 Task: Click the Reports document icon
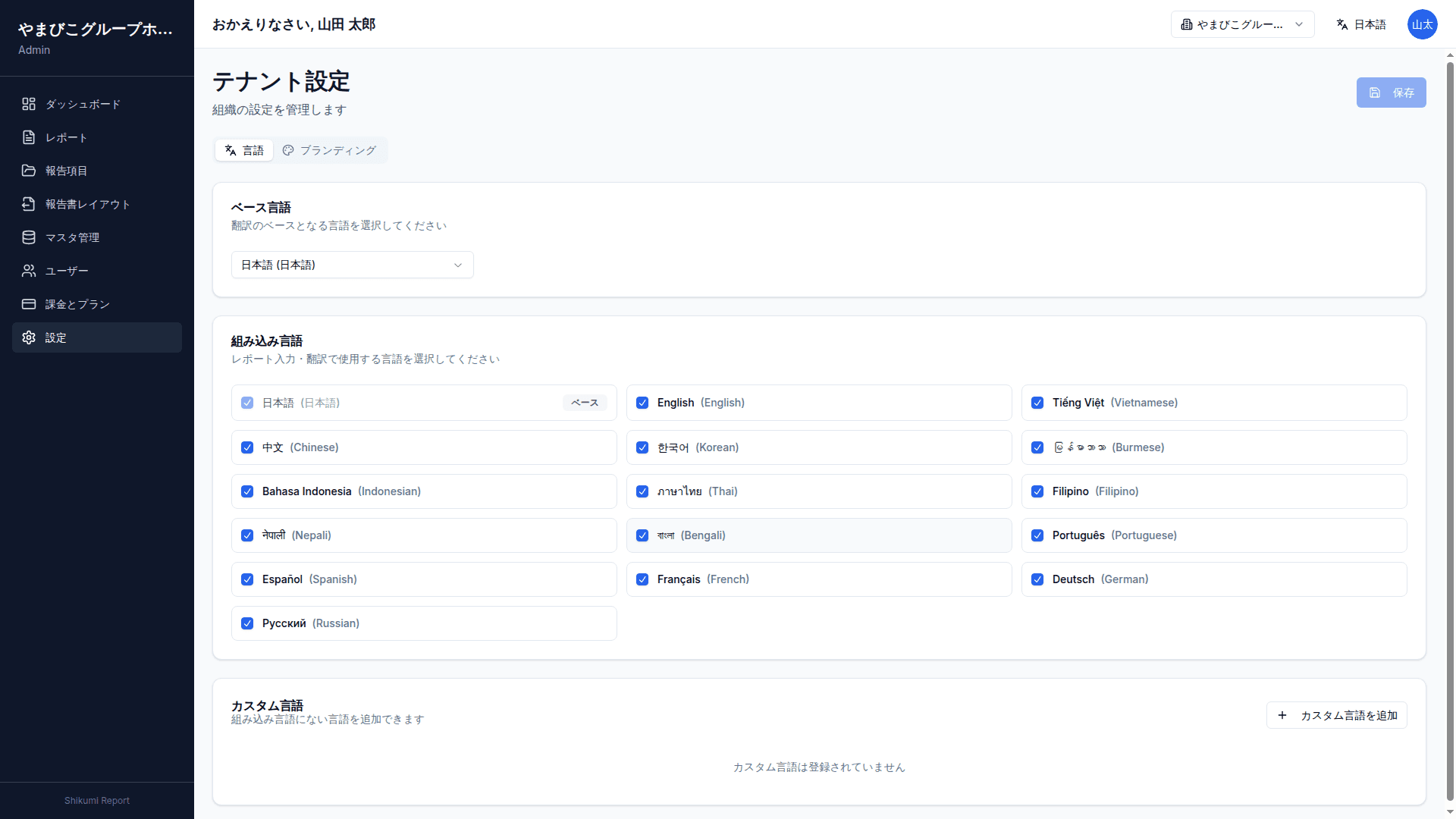point(29,137)
